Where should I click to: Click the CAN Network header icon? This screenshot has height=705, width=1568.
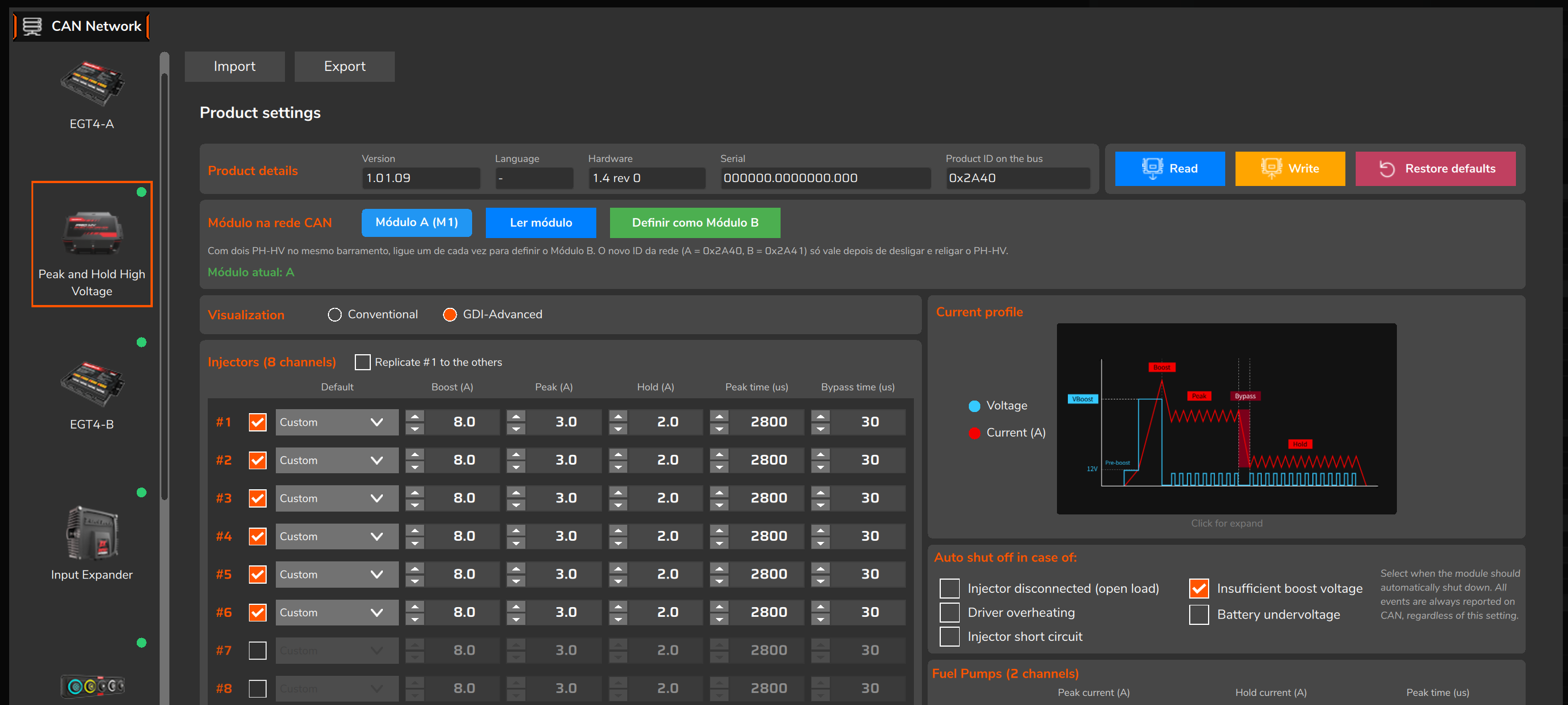click(x=32, y=26)
